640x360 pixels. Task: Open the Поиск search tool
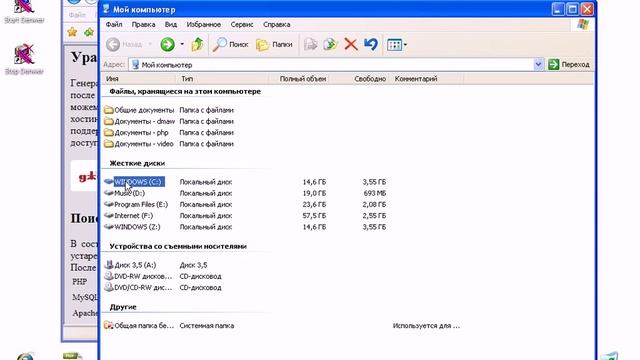(x=231, y=44)
